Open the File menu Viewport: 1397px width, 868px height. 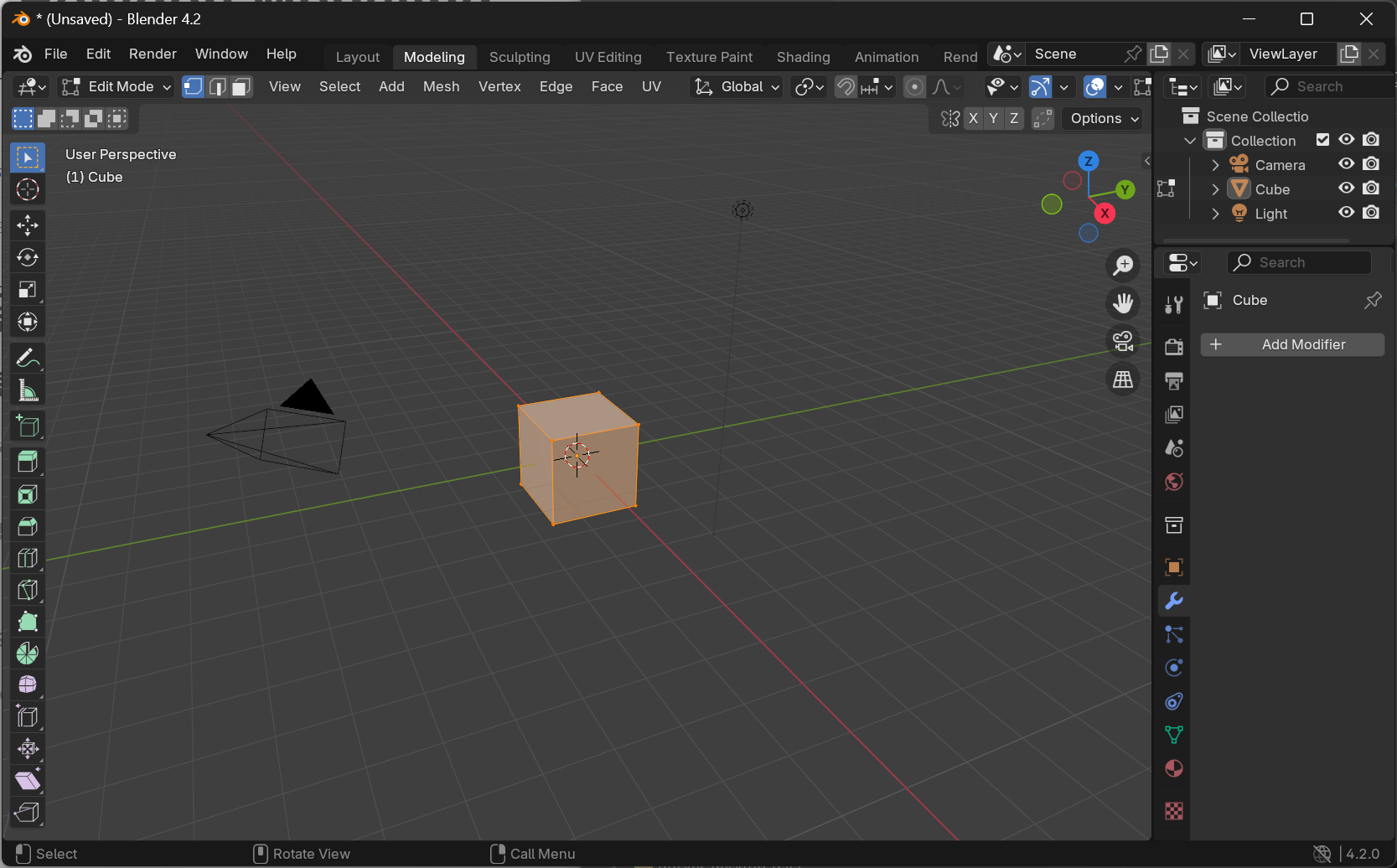pyautogui.click(x=56, y=54)
